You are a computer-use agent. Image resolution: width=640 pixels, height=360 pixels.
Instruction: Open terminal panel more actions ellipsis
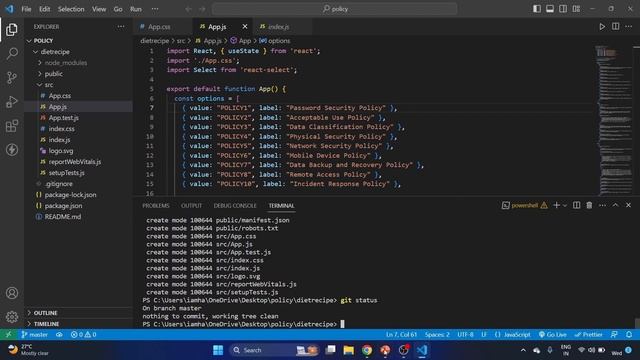pyautogui.click(x=602, y=205)
